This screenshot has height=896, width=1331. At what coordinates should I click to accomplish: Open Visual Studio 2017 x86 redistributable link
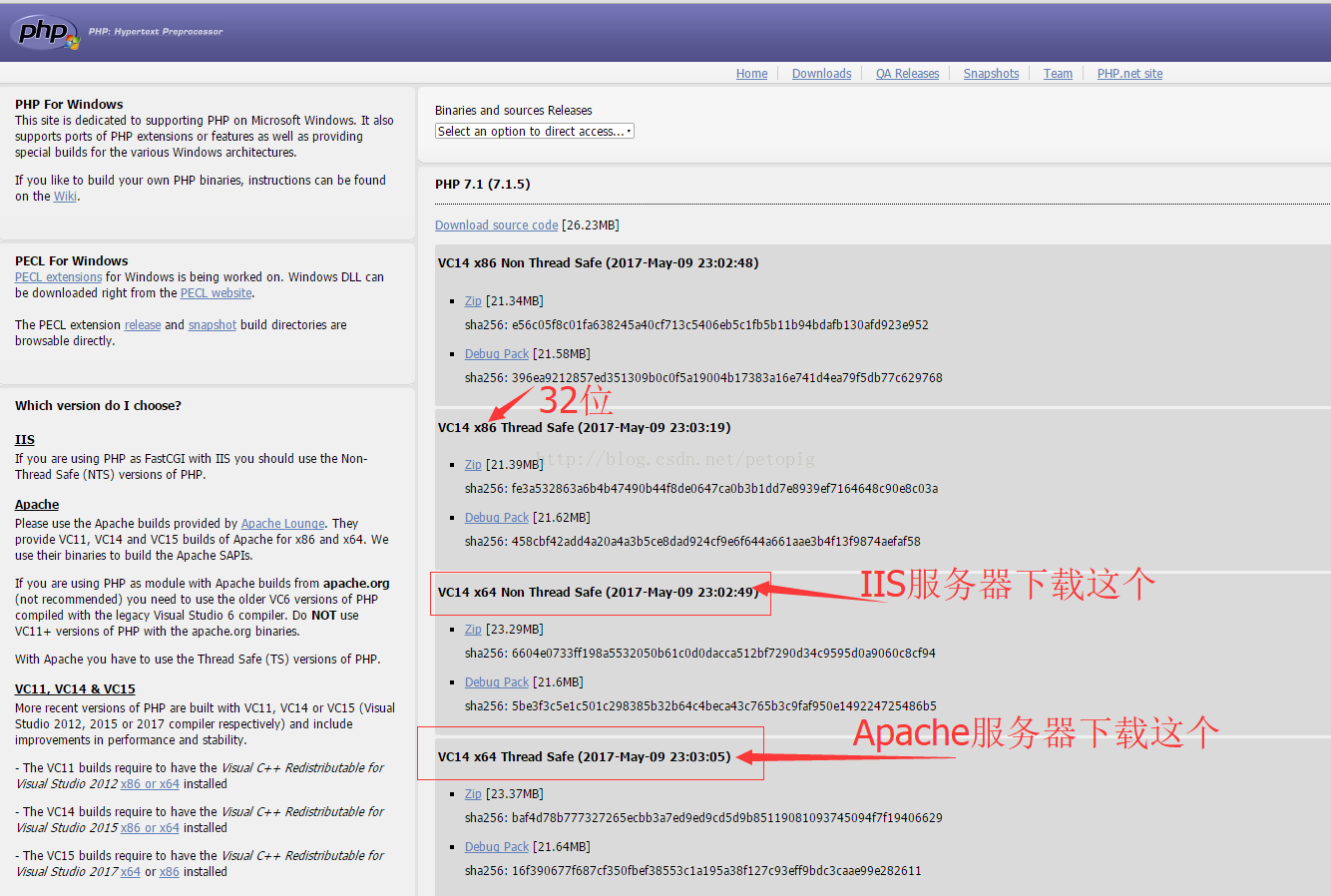click(x=170, y=872)
